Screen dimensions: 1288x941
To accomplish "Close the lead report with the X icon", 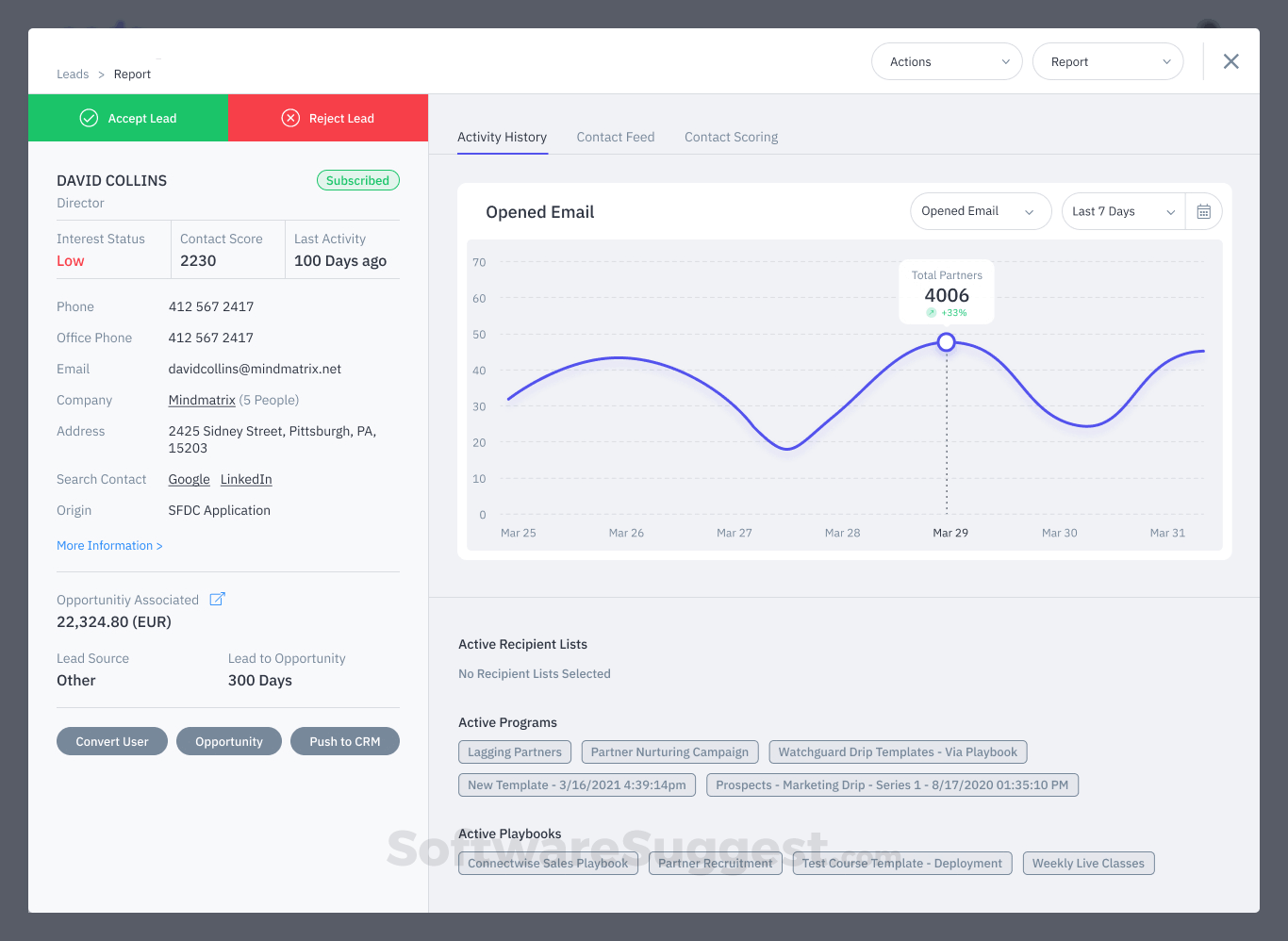I will coord(1230,60).
